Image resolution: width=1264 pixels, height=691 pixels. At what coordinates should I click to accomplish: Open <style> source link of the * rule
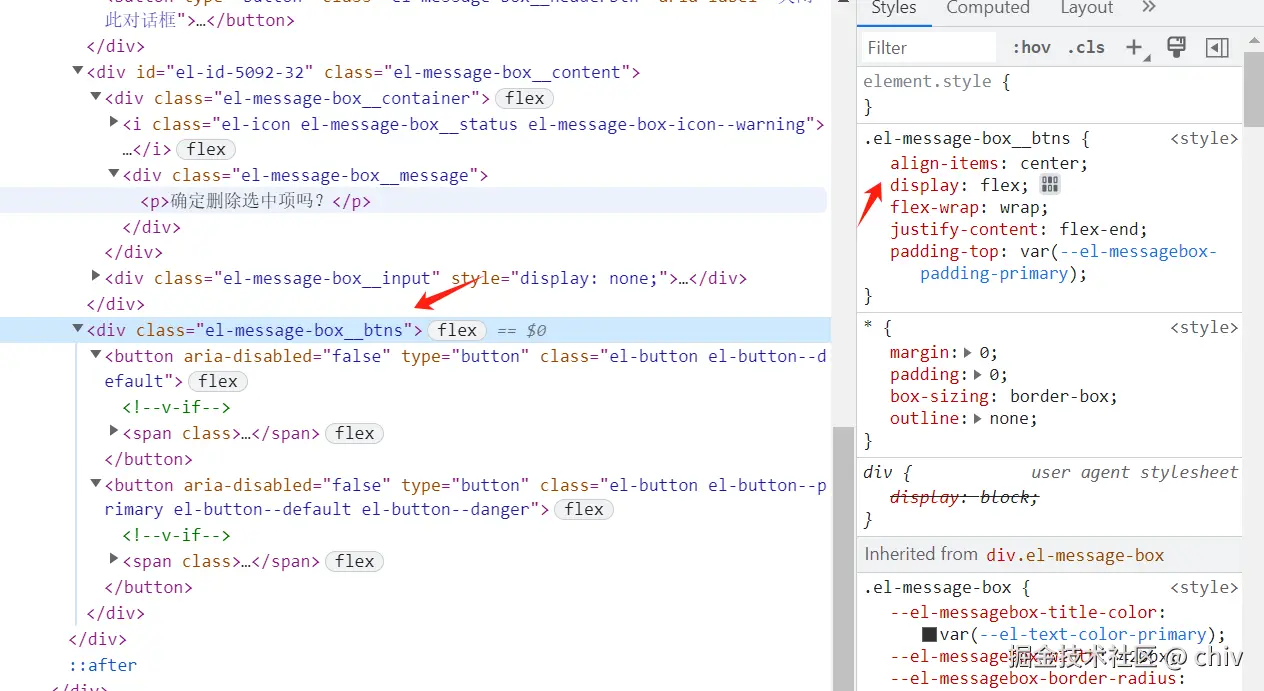(1204, 328)
